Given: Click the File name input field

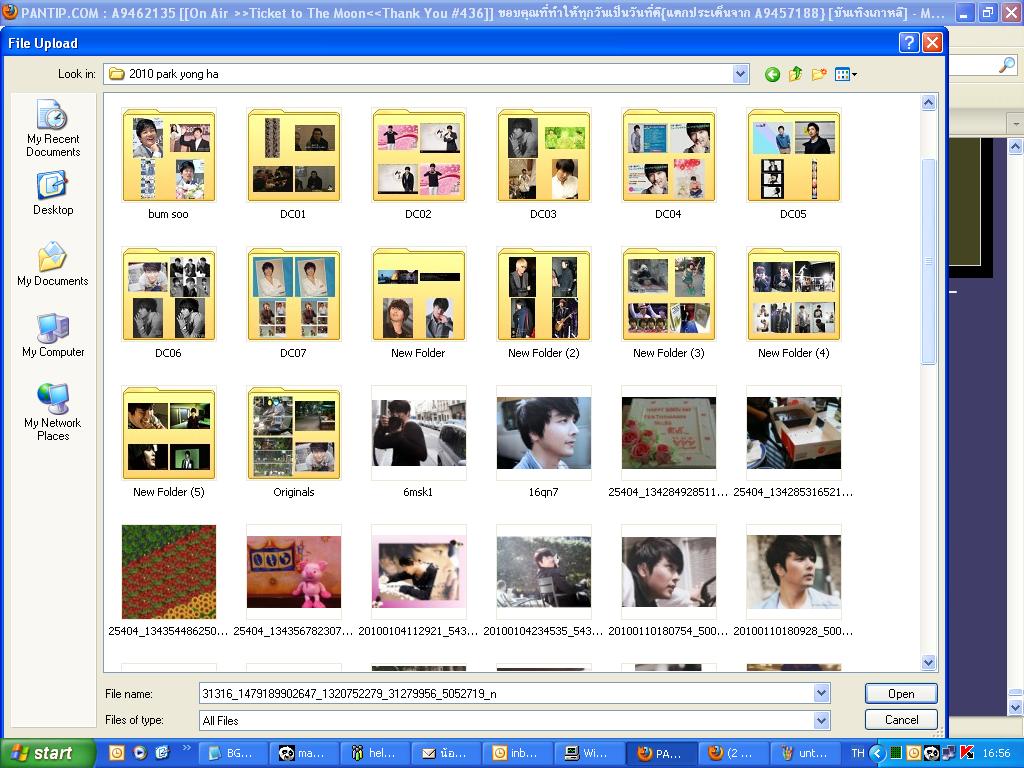Looking at the screenshot, I should click(507, 694).
